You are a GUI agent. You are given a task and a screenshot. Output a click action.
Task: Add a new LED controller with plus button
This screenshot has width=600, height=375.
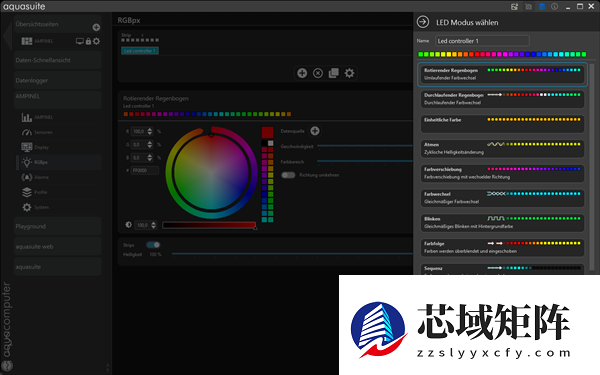(302, 73)
